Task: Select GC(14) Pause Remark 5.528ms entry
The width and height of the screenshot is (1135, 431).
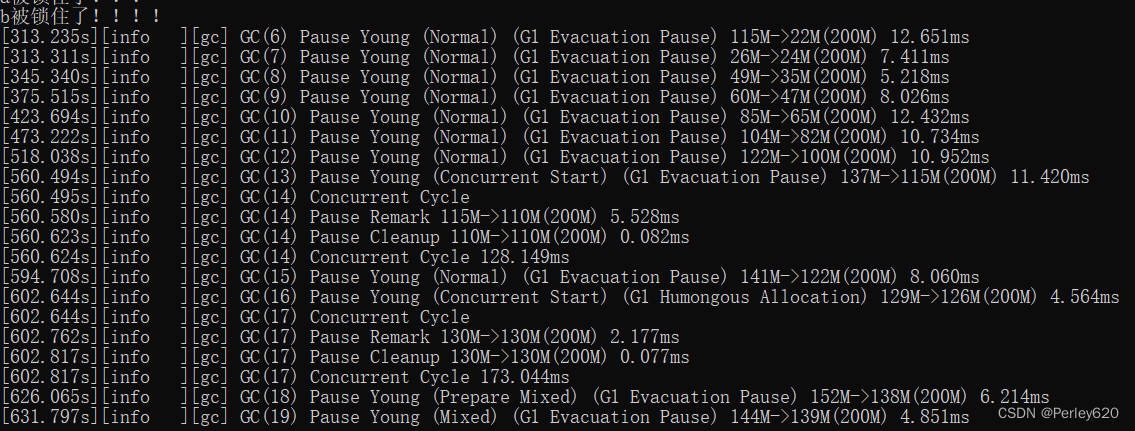Action: tap(340, 217)
